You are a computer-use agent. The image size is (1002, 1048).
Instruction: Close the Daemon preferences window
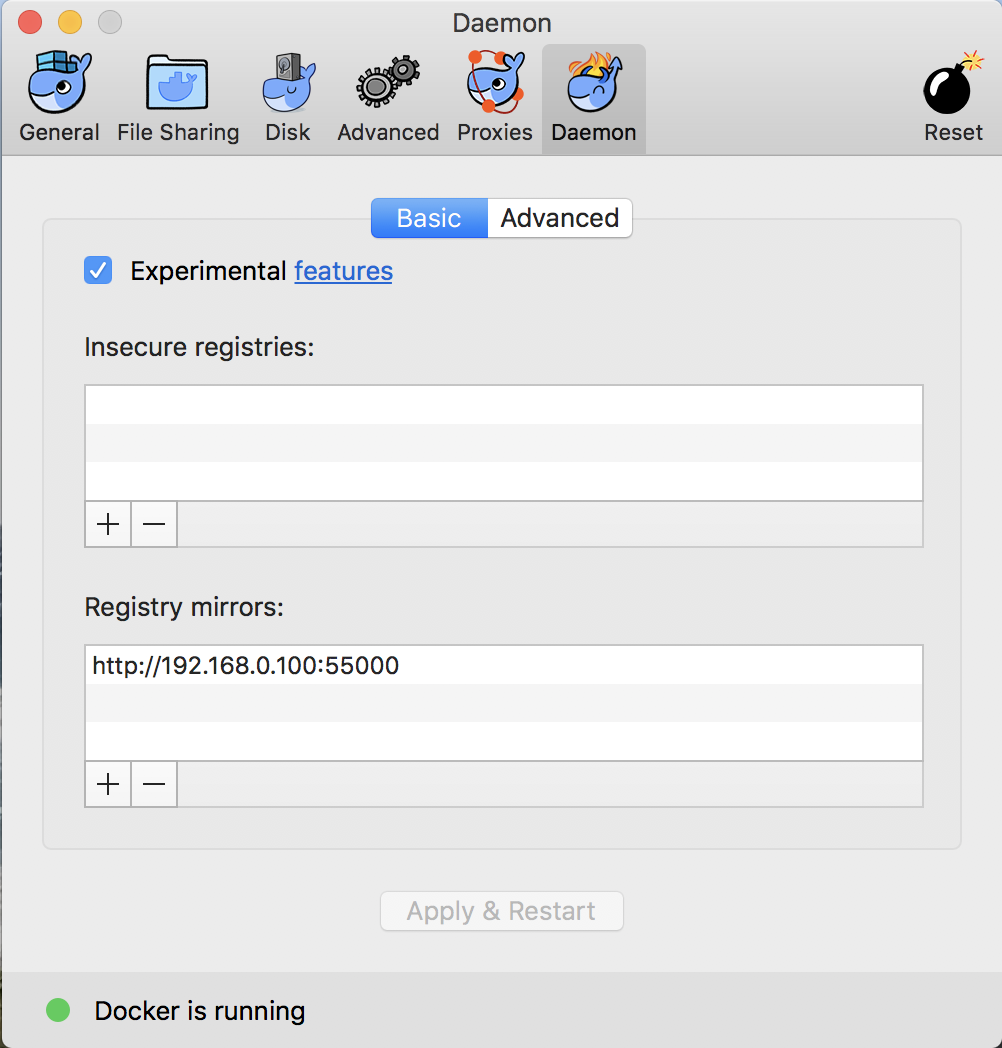click(x=30, y=22)
